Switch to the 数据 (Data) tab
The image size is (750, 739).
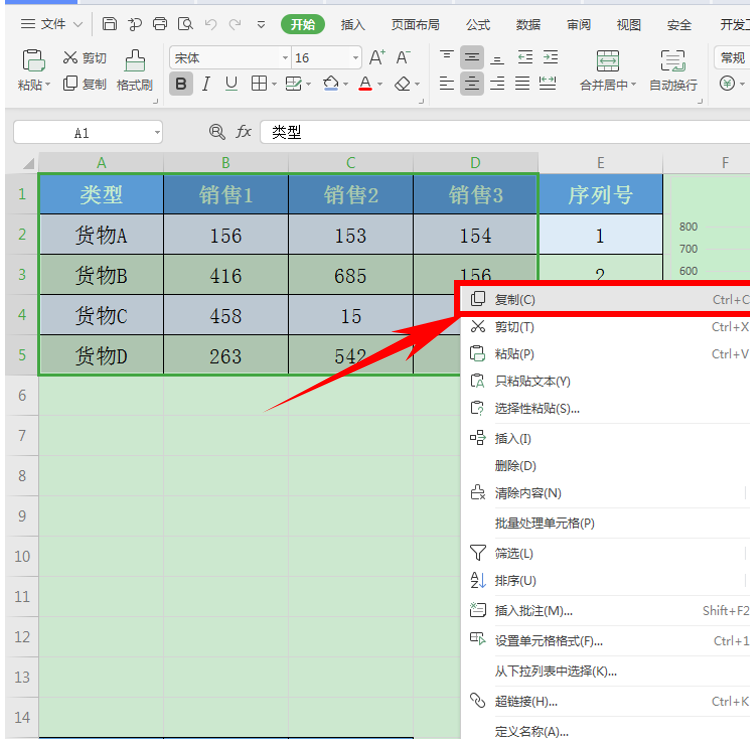tap(528, 24)
